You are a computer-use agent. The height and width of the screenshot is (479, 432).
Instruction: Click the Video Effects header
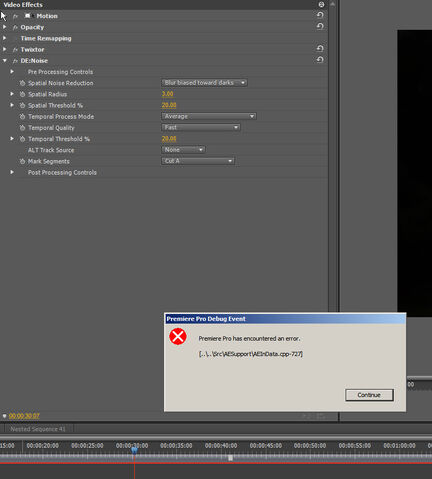click(x=23, y=5)
